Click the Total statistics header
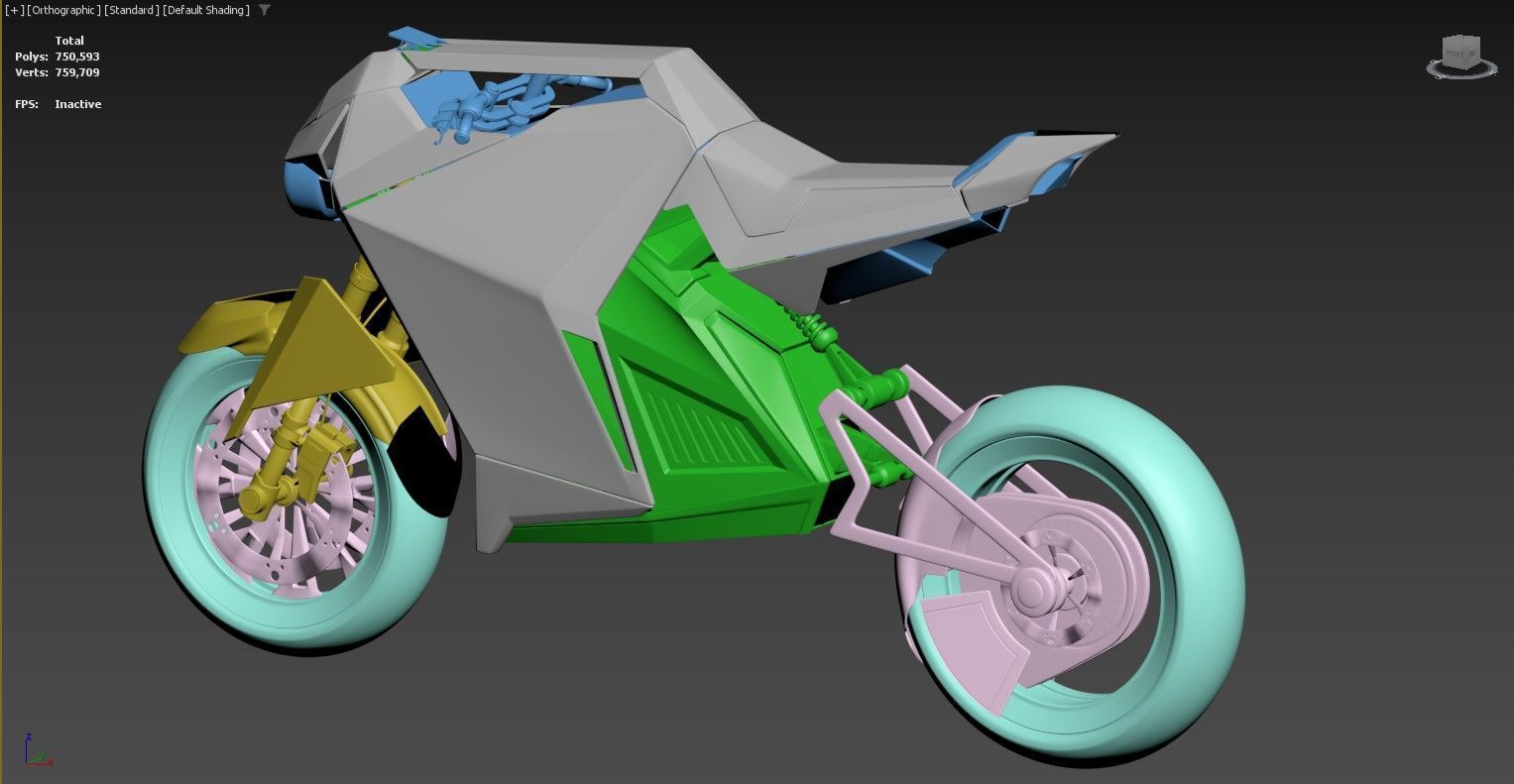 tap(69, 41)
